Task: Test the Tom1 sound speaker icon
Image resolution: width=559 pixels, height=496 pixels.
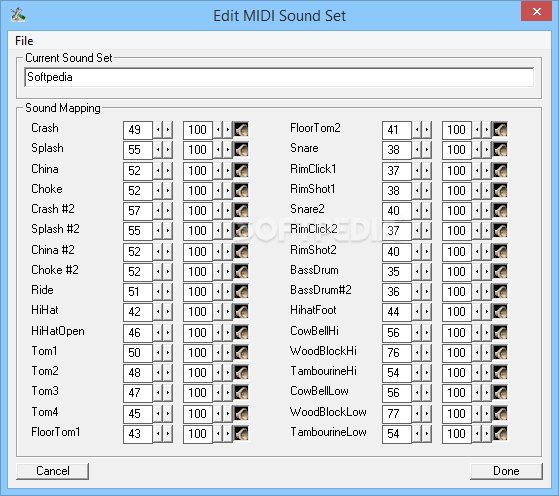Action: point(241,353)
